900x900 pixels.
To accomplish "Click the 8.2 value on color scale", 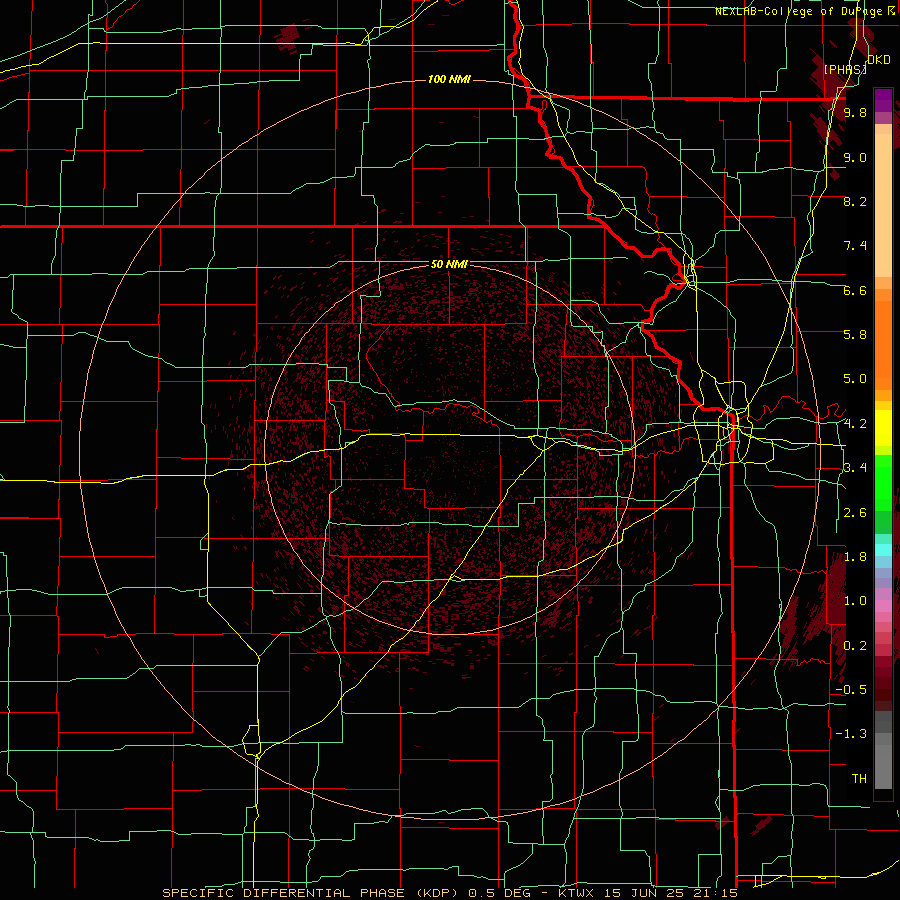I will tap(855, 201).
